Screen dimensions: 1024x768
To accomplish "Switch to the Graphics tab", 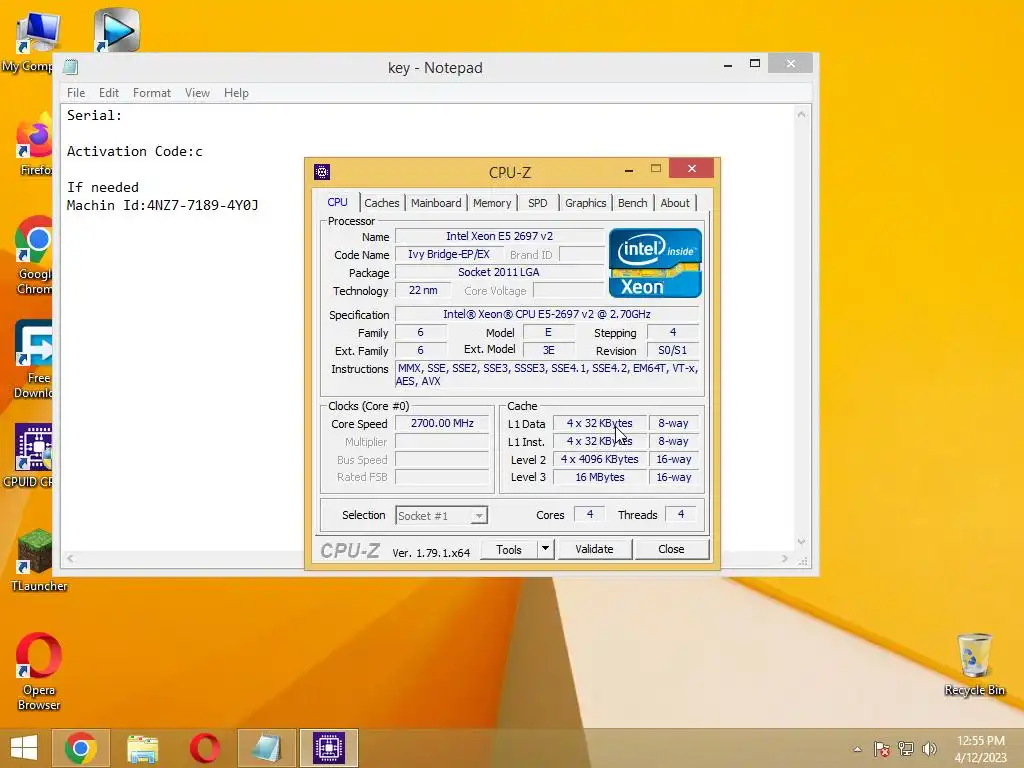I will (585, 203).
